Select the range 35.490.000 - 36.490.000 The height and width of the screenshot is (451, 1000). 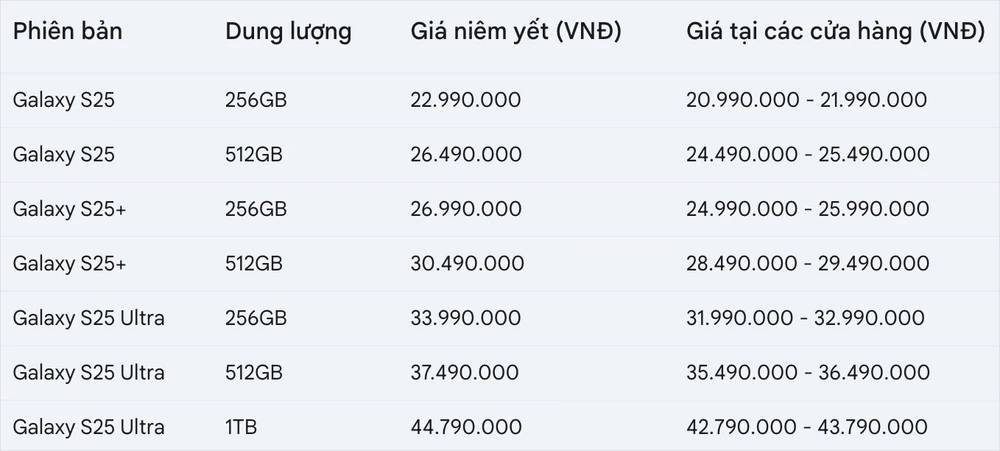(x=807, y=373)
